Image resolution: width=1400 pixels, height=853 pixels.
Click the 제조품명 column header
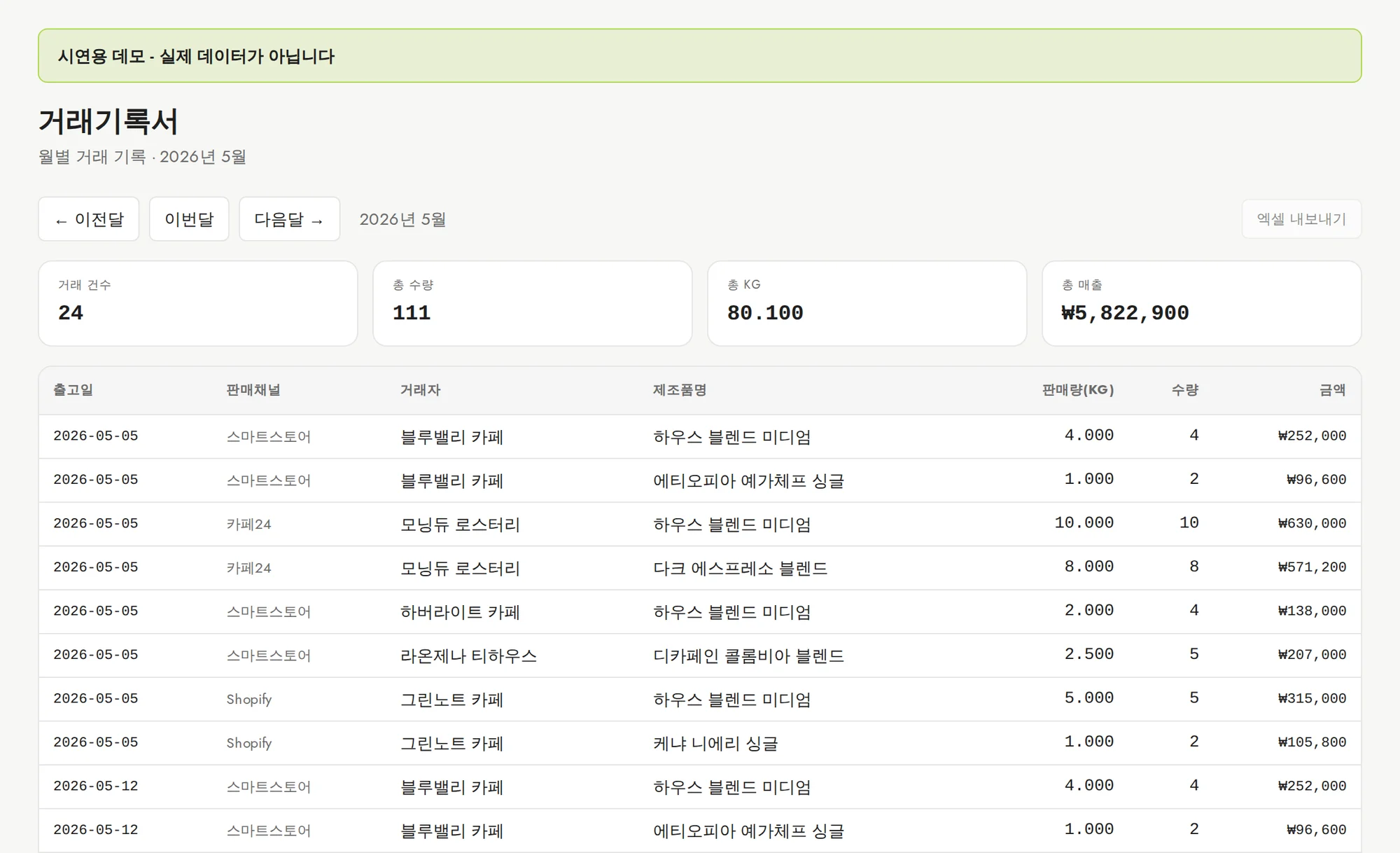coord(680,390)
